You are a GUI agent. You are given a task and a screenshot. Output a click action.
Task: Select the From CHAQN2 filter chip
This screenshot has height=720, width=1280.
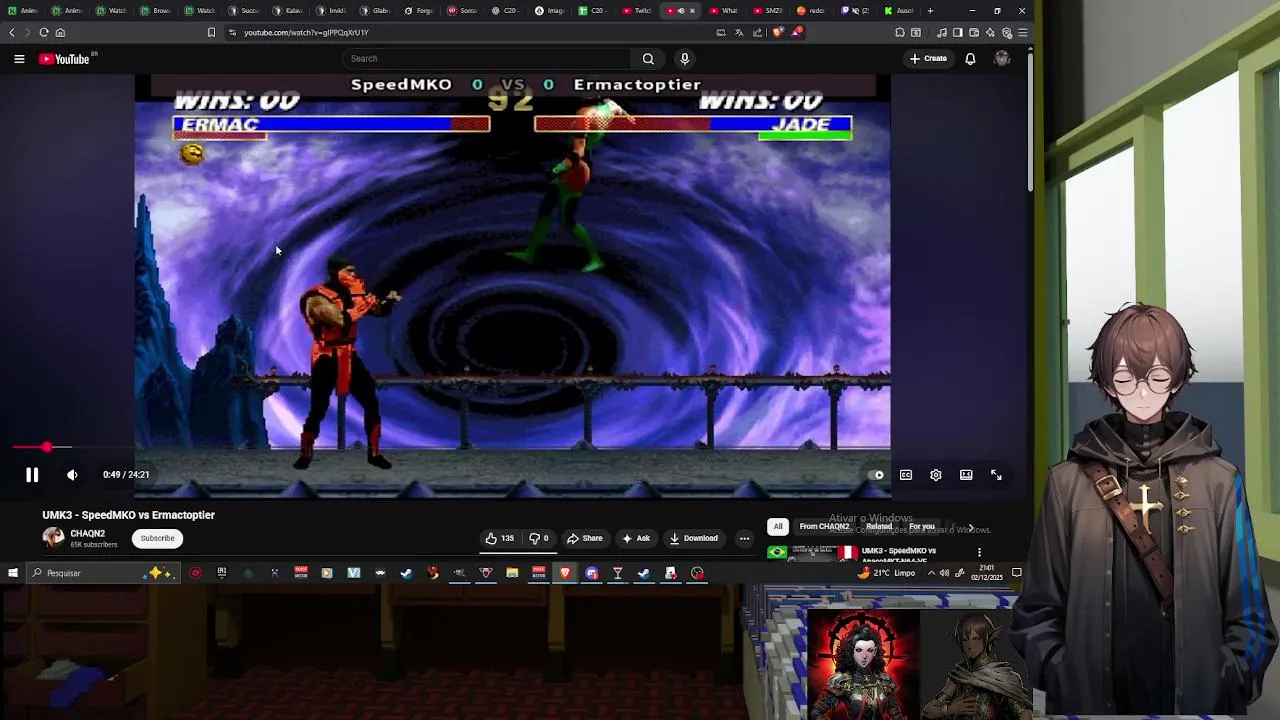click(824, 527)
